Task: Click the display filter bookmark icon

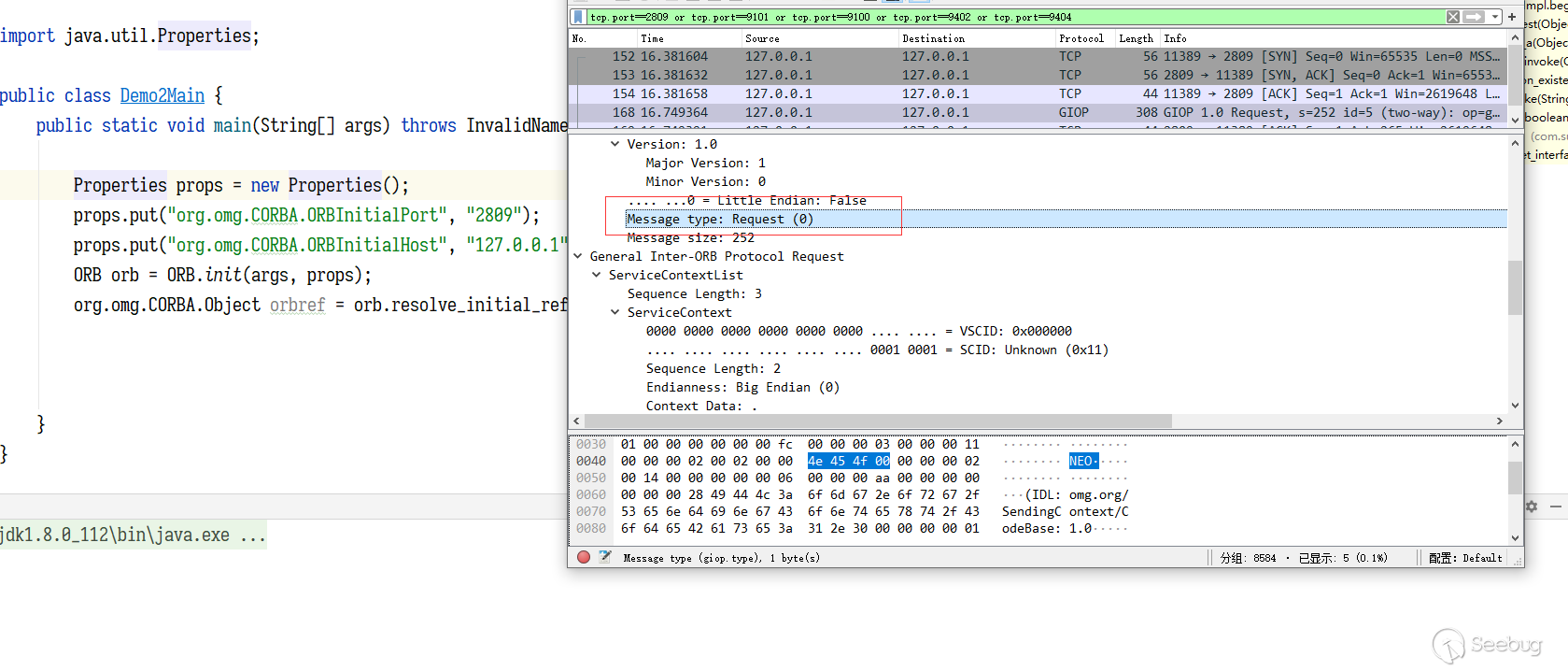Action: [x=578, y=17]
